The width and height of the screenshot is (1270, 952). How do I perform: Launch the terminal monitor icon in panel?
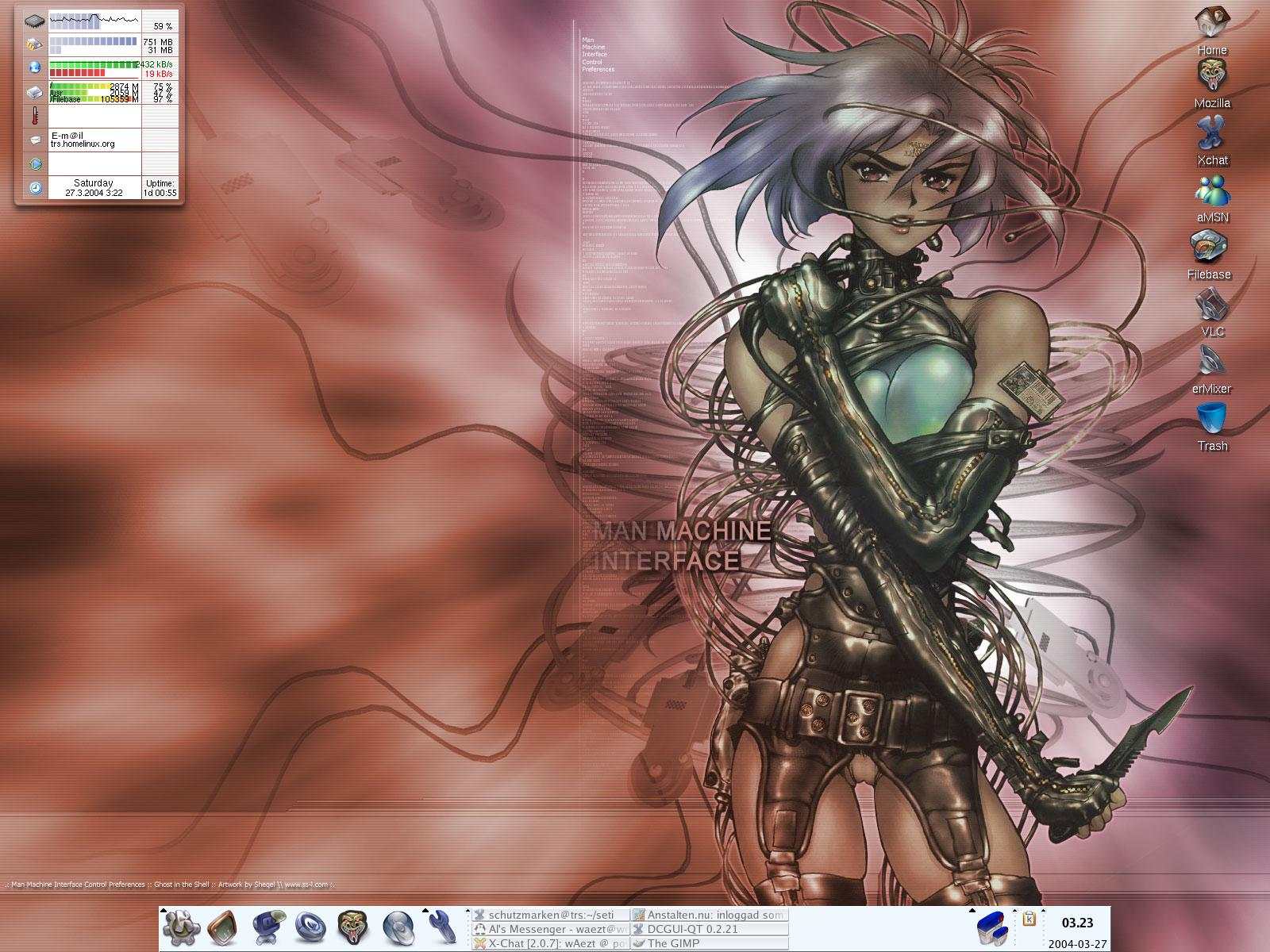pyautogui.click(x=222, y=927)
